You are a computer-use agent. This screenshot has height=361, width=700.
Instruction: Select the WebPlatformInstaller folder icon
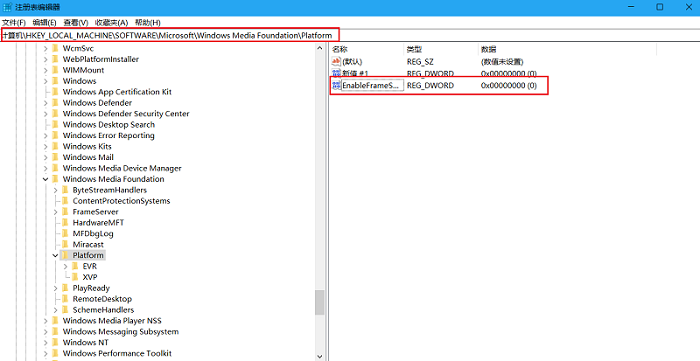55,59
